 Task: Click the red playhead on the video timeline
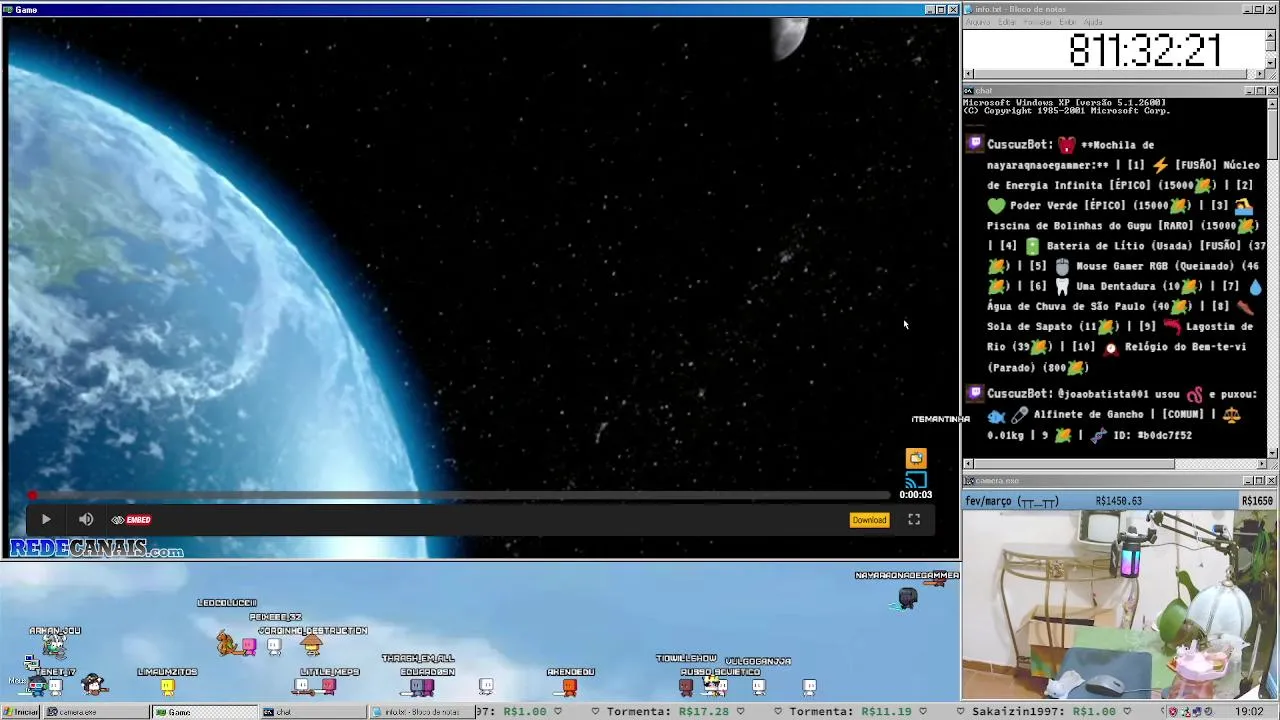tap(32, 495)
